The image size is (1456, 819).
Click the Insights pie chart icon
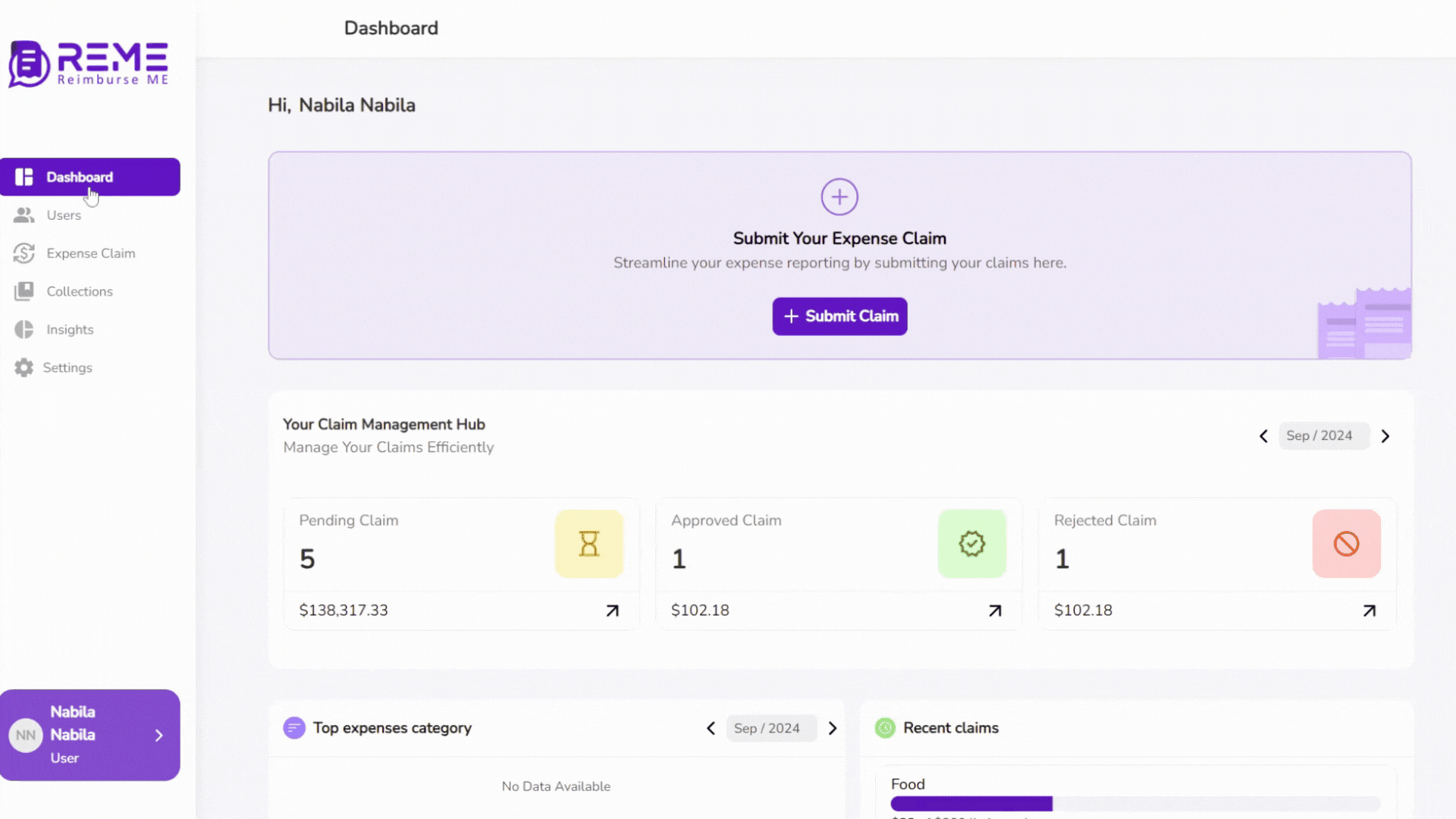click(24, 329)
